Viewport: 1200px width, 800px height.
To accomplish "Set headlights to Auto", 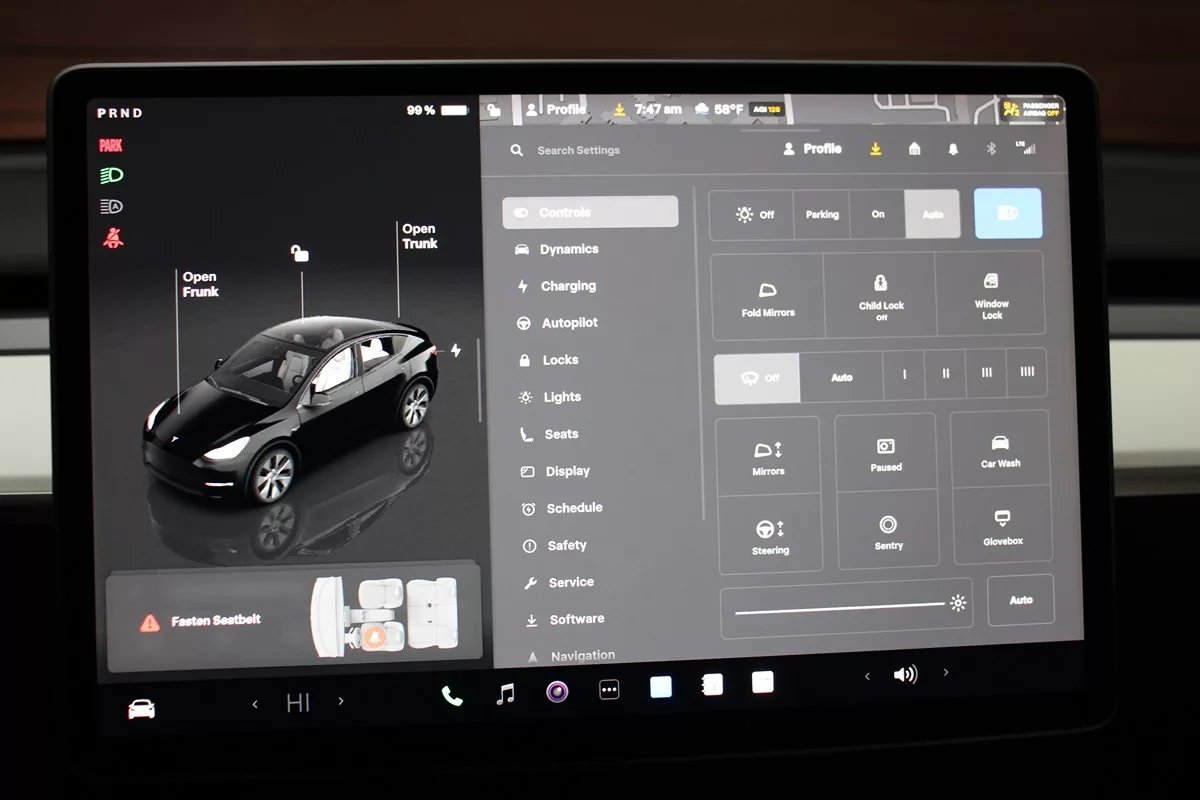I will 932,214.
